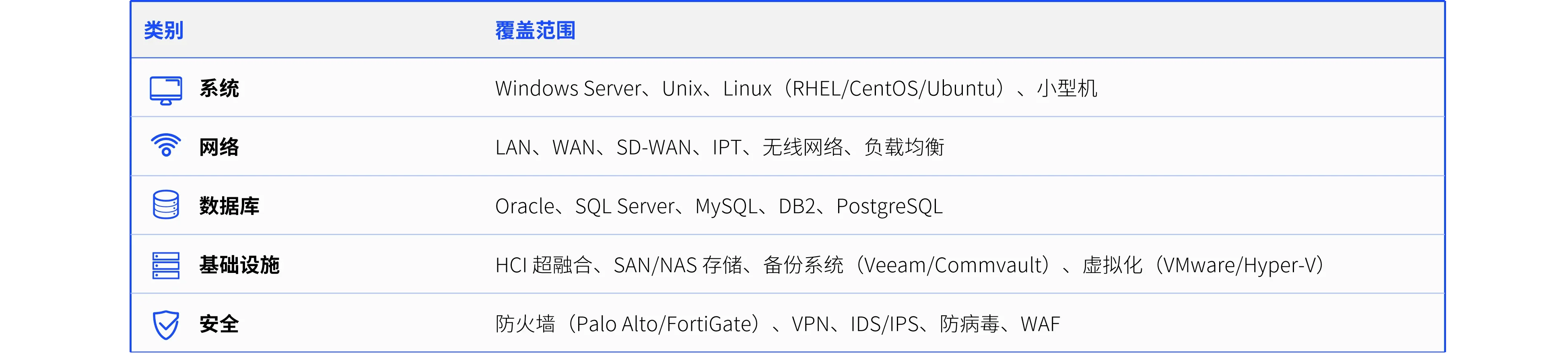Click the 安全 category label
This screenshot has height=353, width=1568.
point(219,324)
